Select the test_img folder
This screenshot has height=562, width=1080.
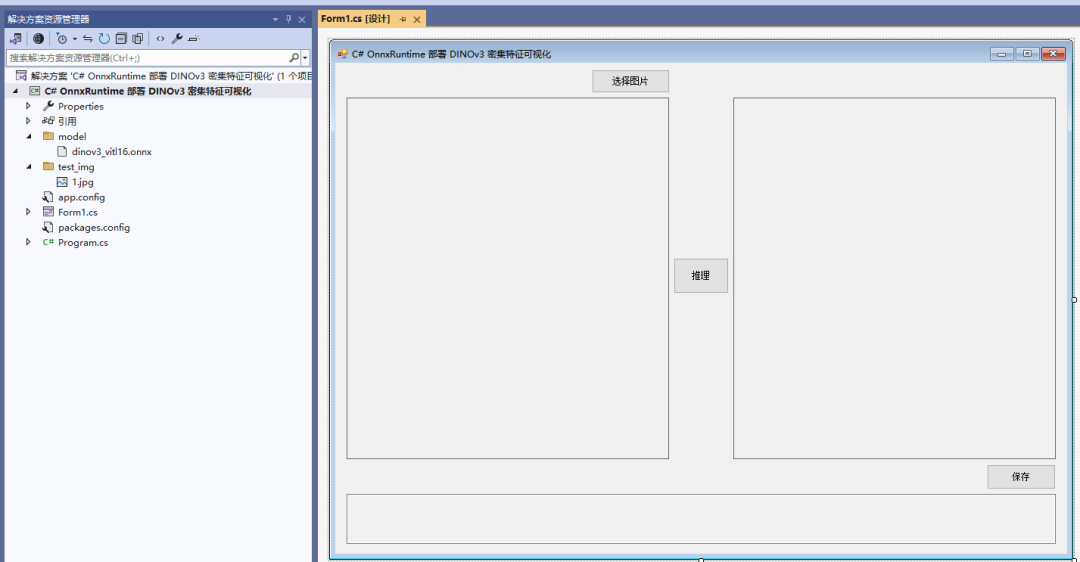pos(76,167)
